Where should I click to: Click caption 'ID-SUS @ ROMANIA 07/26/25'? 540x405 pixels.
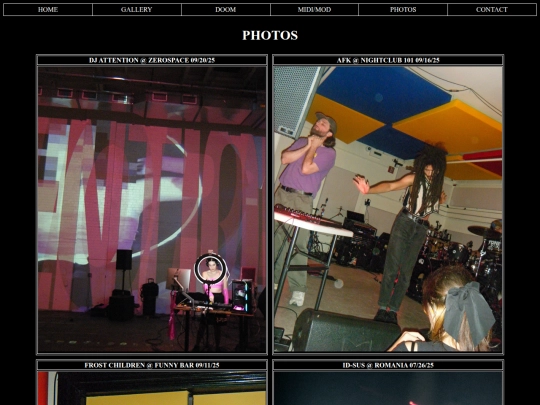pyautogui.click(x=388, y=365)
